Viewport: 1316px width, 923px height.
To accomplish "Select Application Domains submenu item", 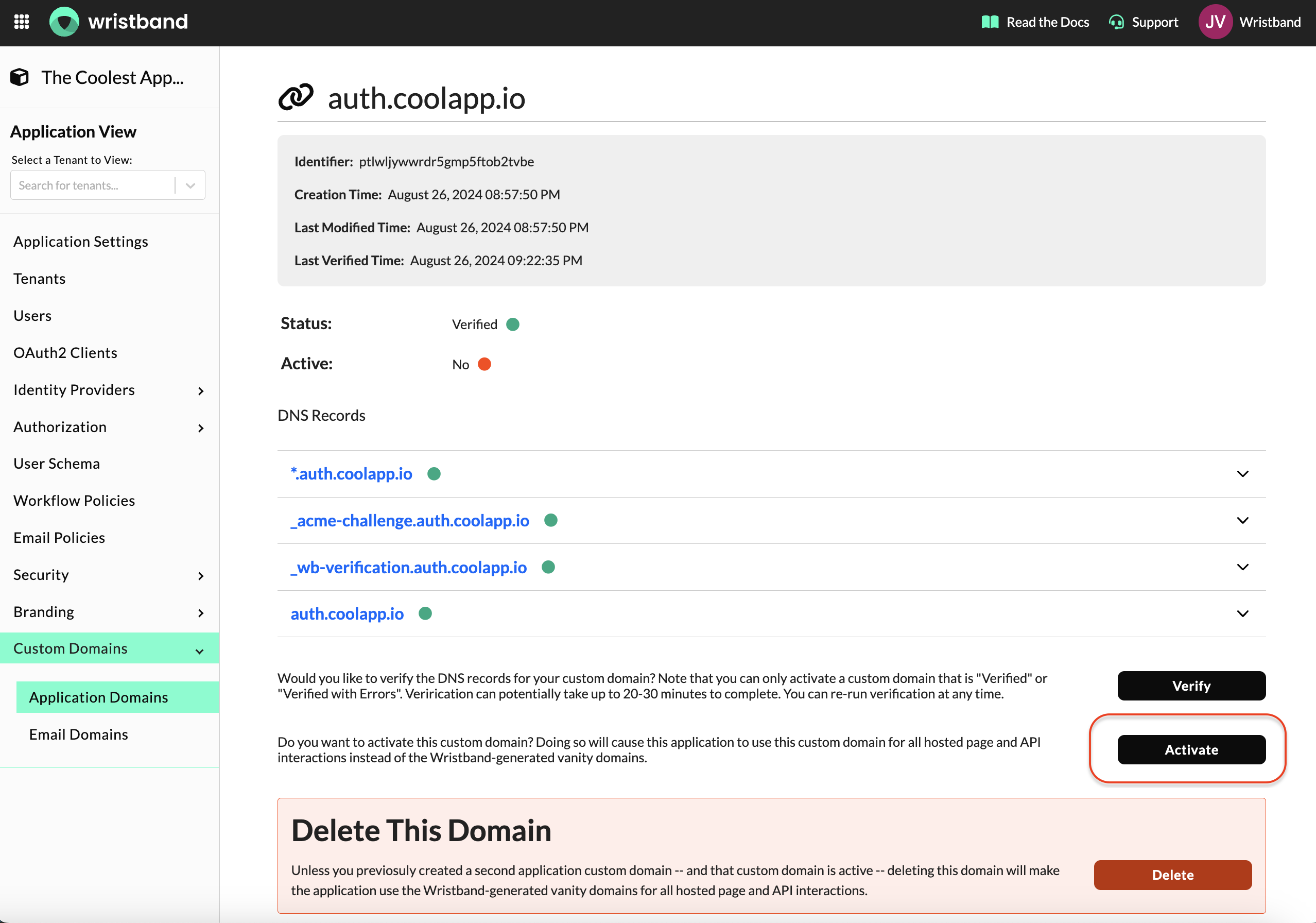I will pyautogui.click(x=117, y=697).
